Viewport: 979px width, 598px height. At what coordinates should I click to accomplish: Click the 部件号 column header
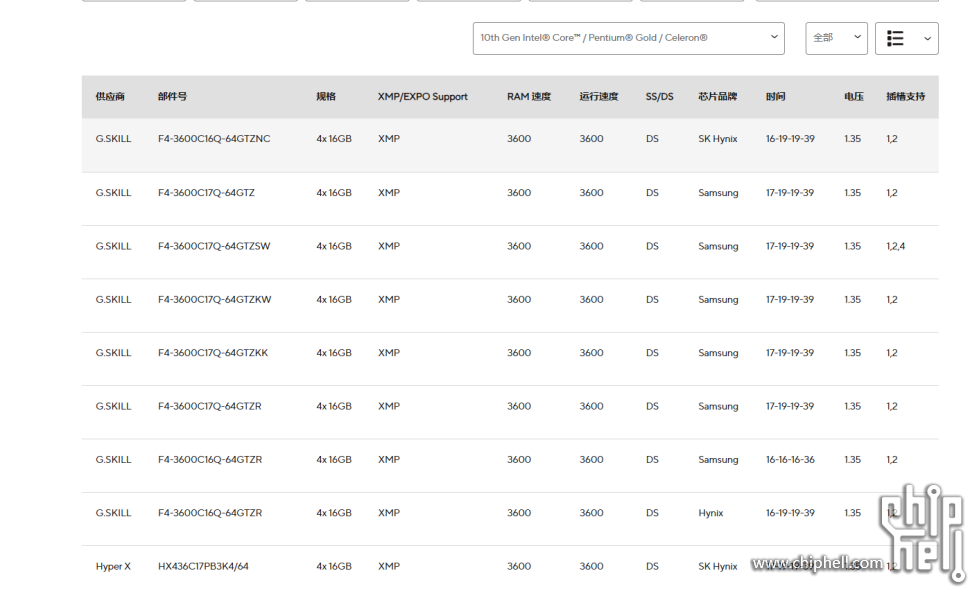172,97
